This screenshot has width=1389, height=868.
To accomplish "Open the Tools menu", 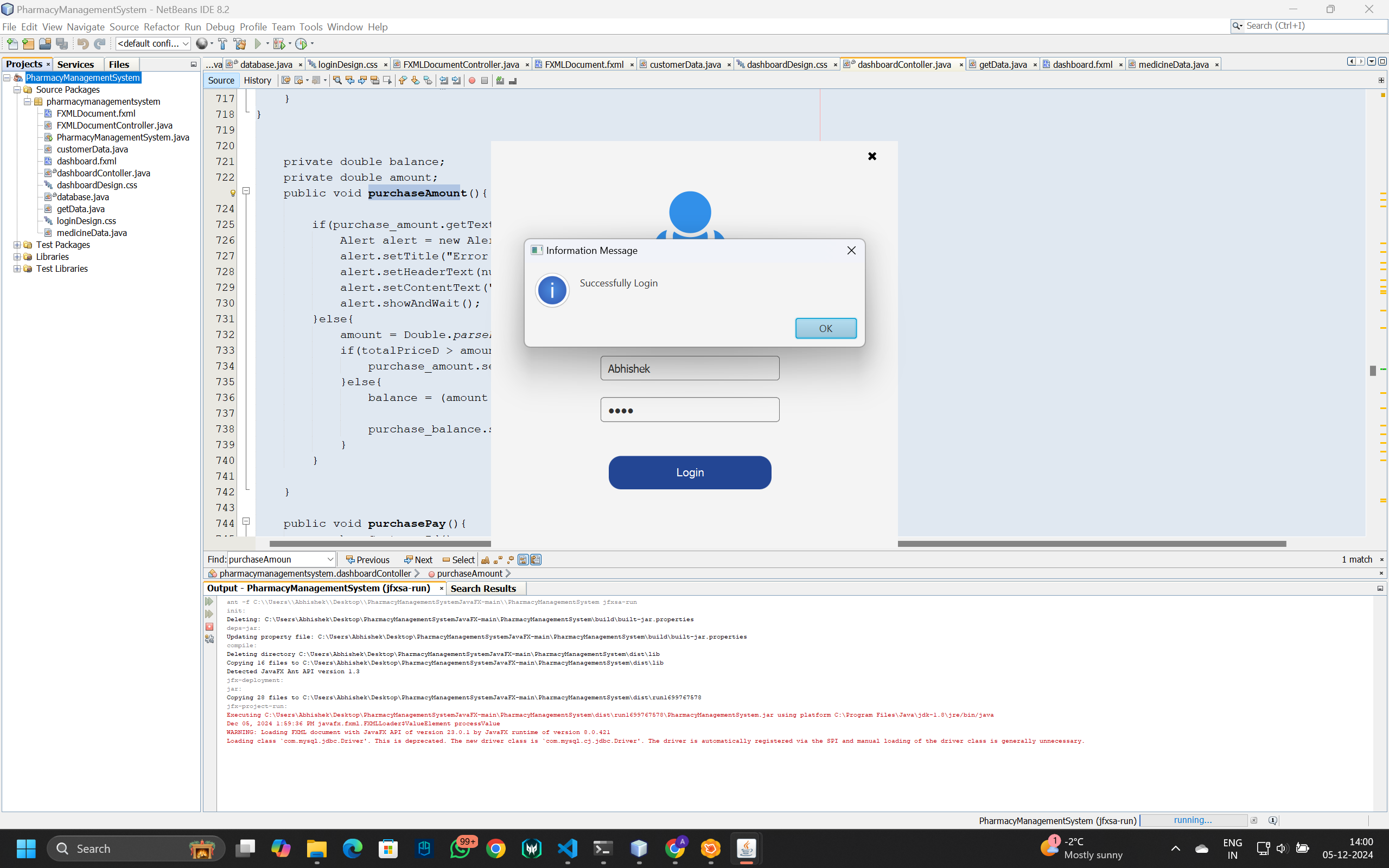I will point(310,27).
